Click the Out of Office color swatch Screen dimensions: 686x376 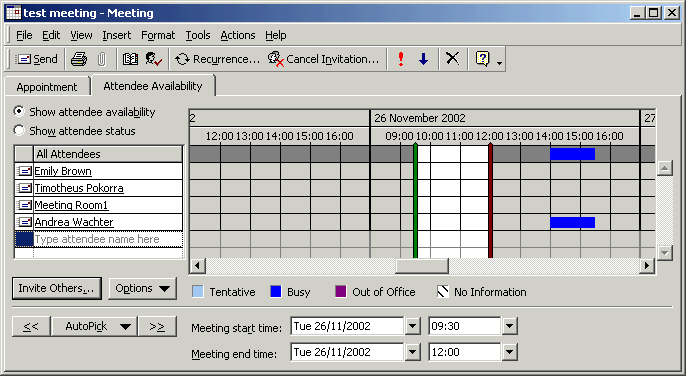[x=340, y=292]
